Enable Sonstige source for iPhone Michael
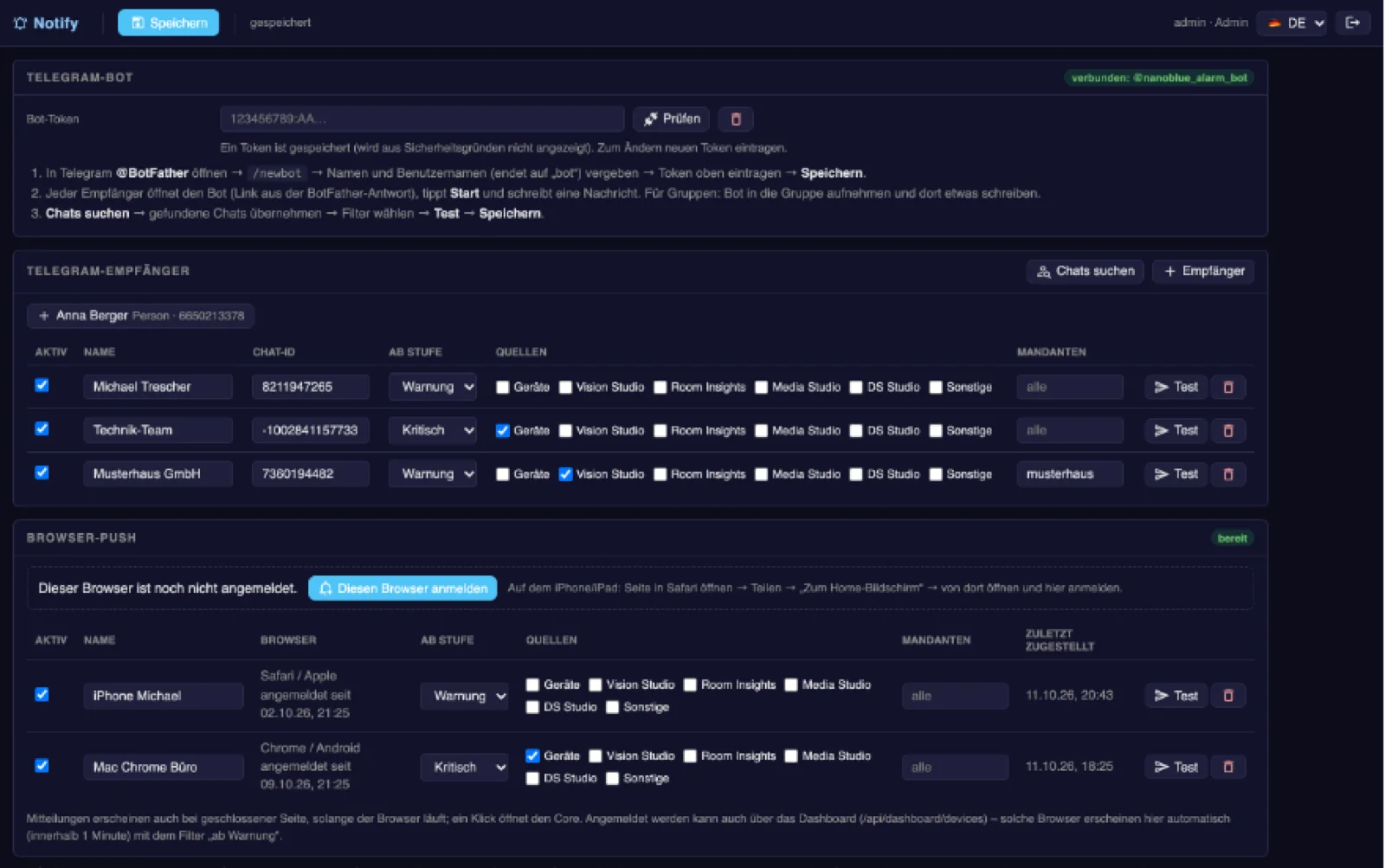The height and width of the screenshot is (868, 1385). pyautogui.click(x=612, y=707)
